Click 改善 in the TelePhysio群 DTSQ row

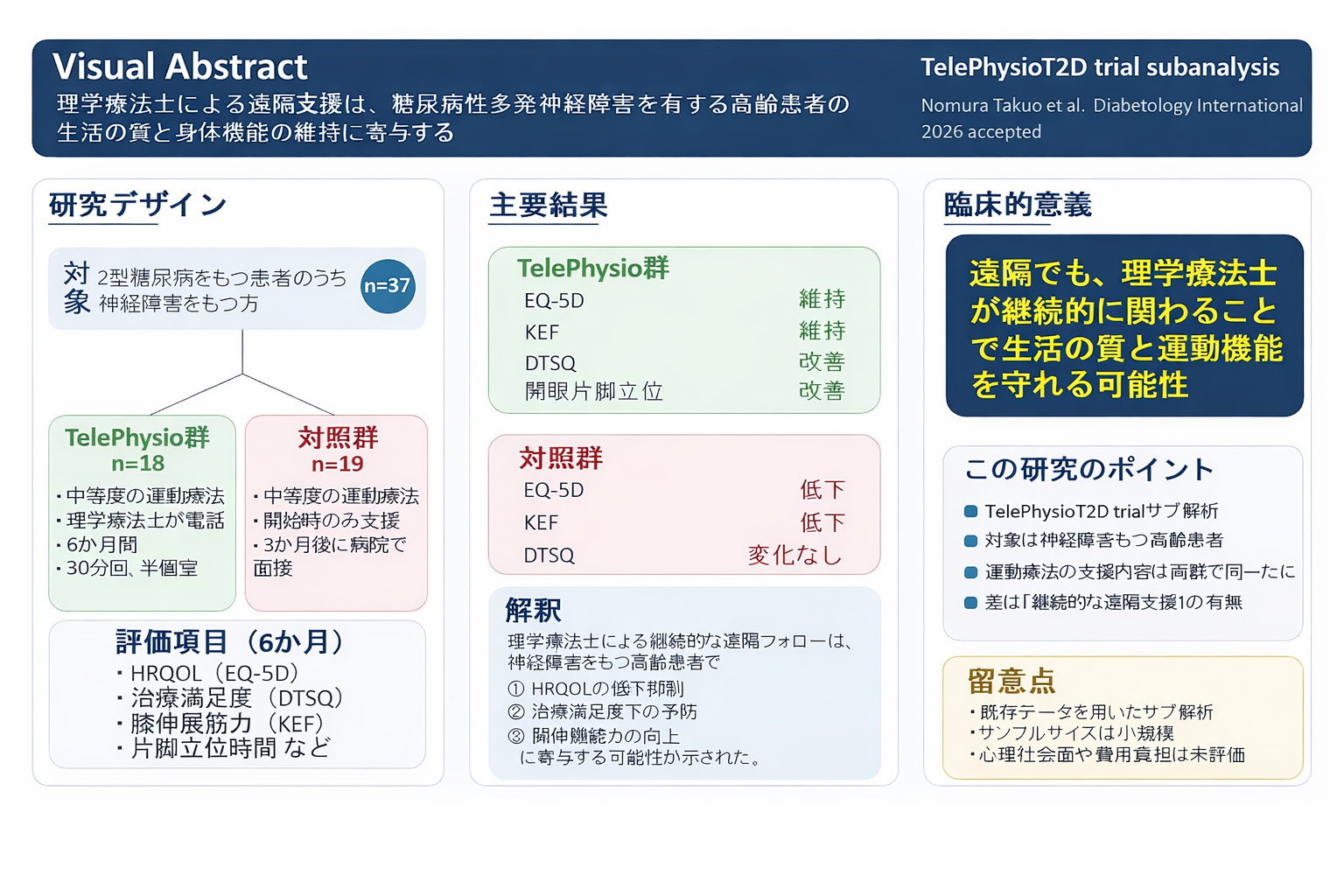pos(821,361)
